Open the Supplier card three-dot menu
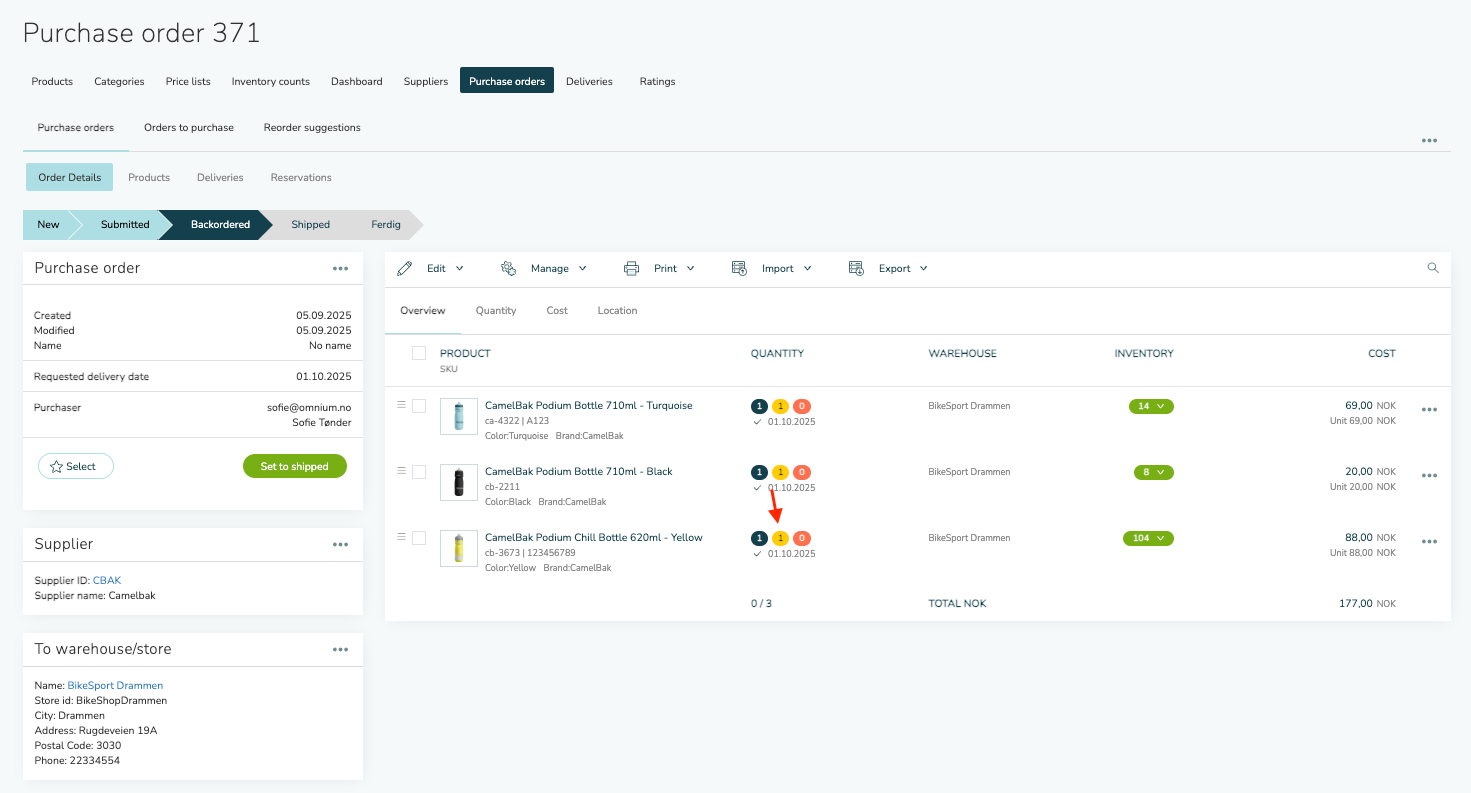Image resolution: width=1471 pixels, height=793 pixels. 340,544
